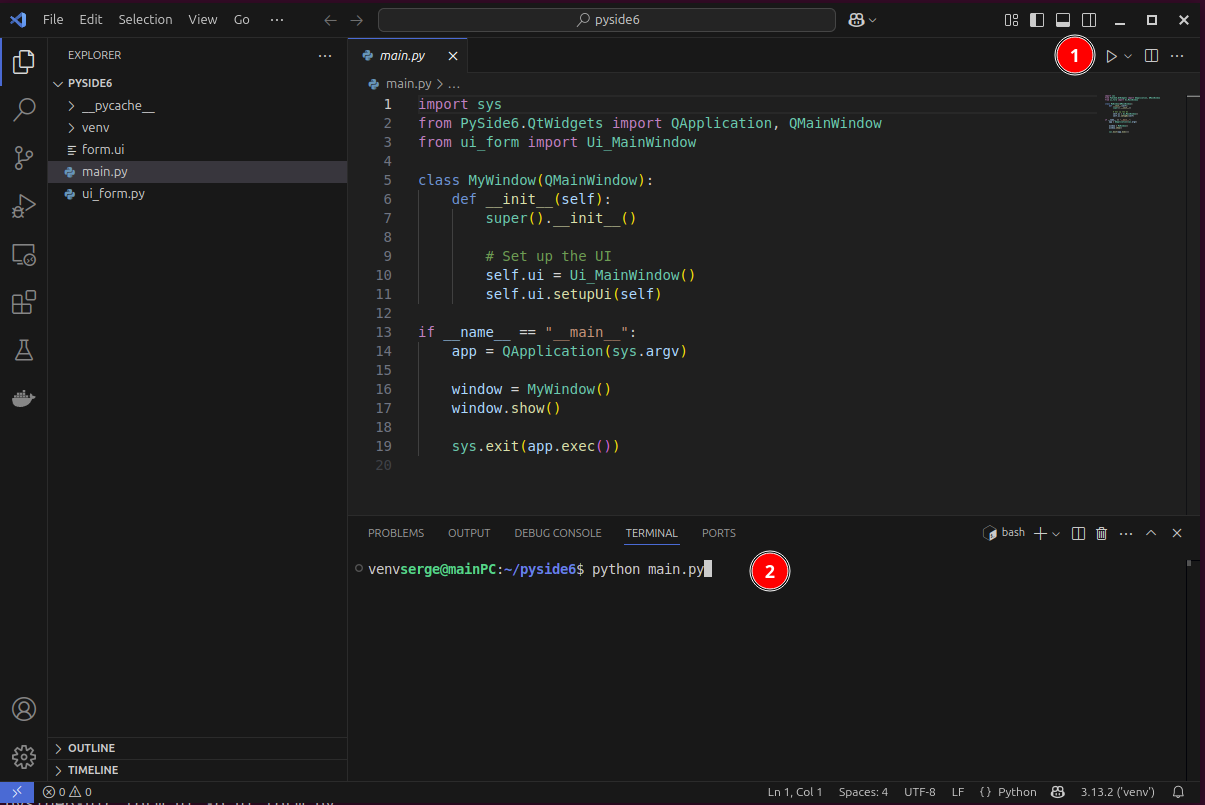Screen dimensions: 1205x805
Task: Toggle the primary side bar visibility
Action: tap(1037, 20)
